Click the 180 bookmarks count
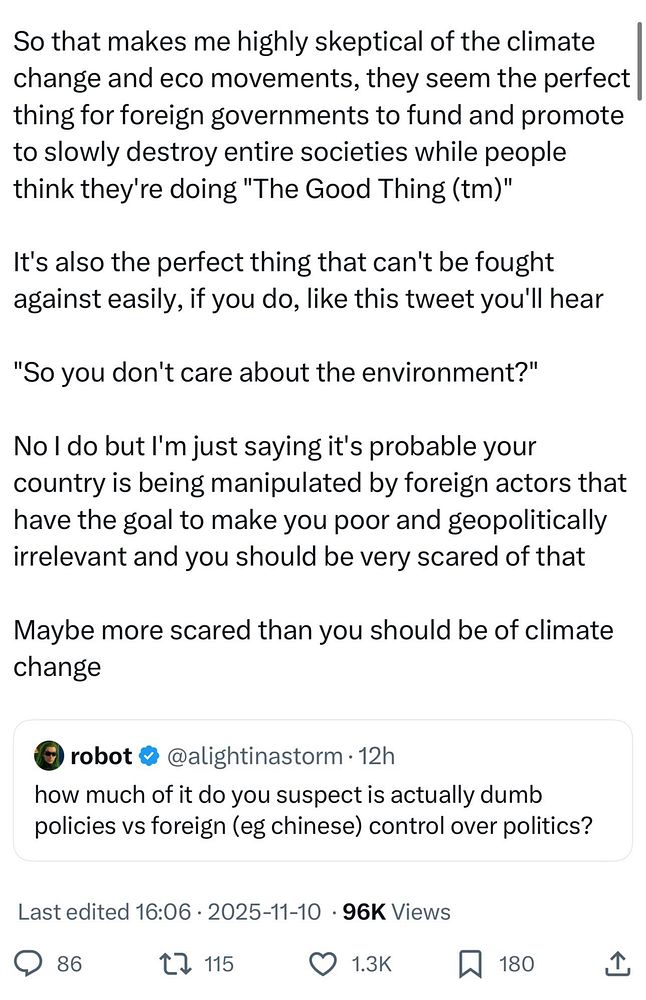The height and width of the screenshot is (1000, 646). [516, 964]
